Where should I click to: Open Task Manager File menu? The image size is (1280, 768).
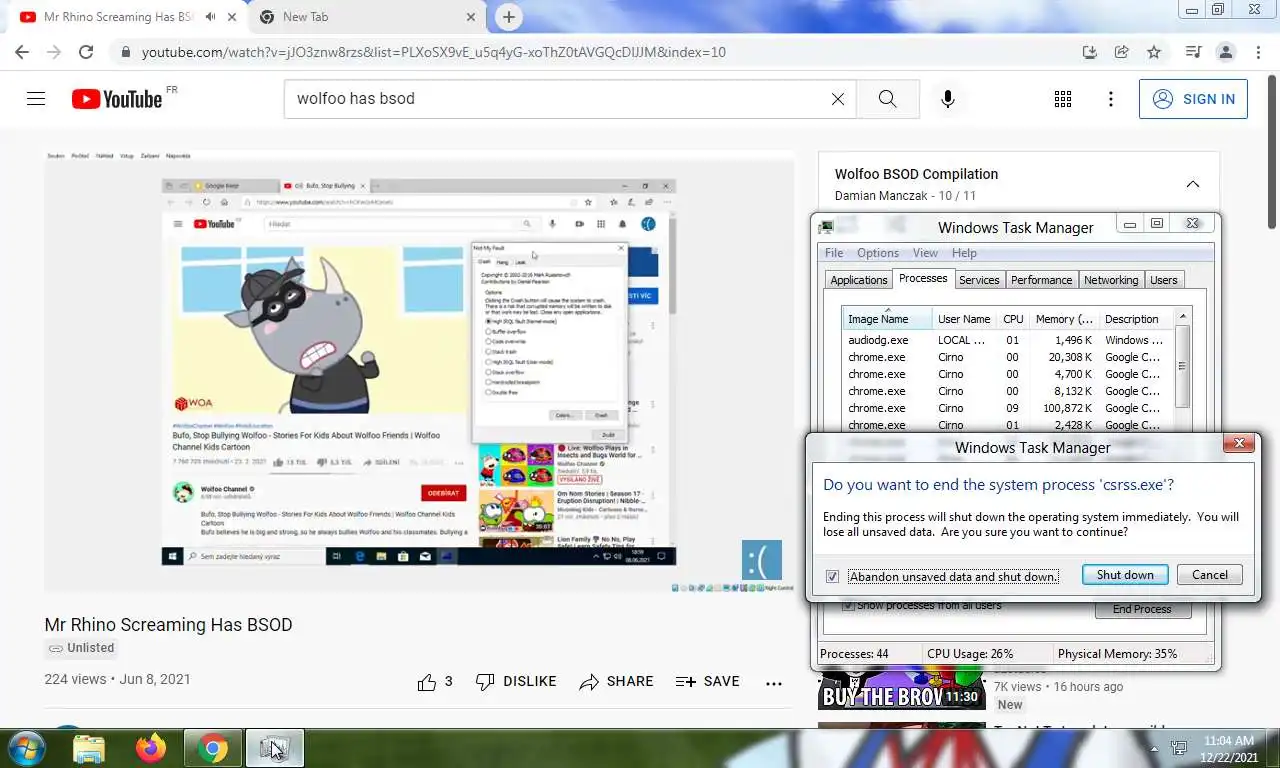click(834, 253)
